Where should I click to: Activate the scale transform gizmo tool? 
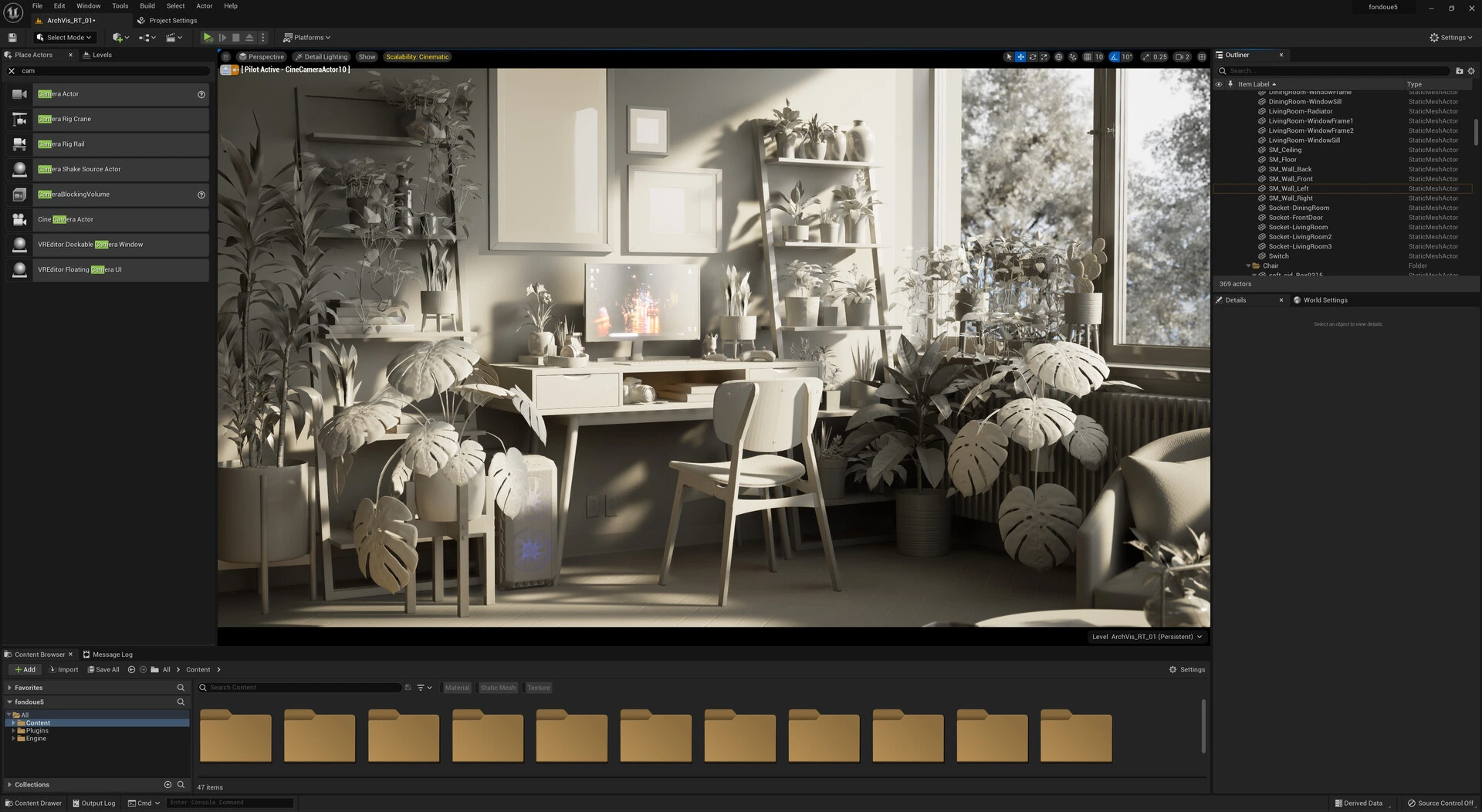point(1044,57)
